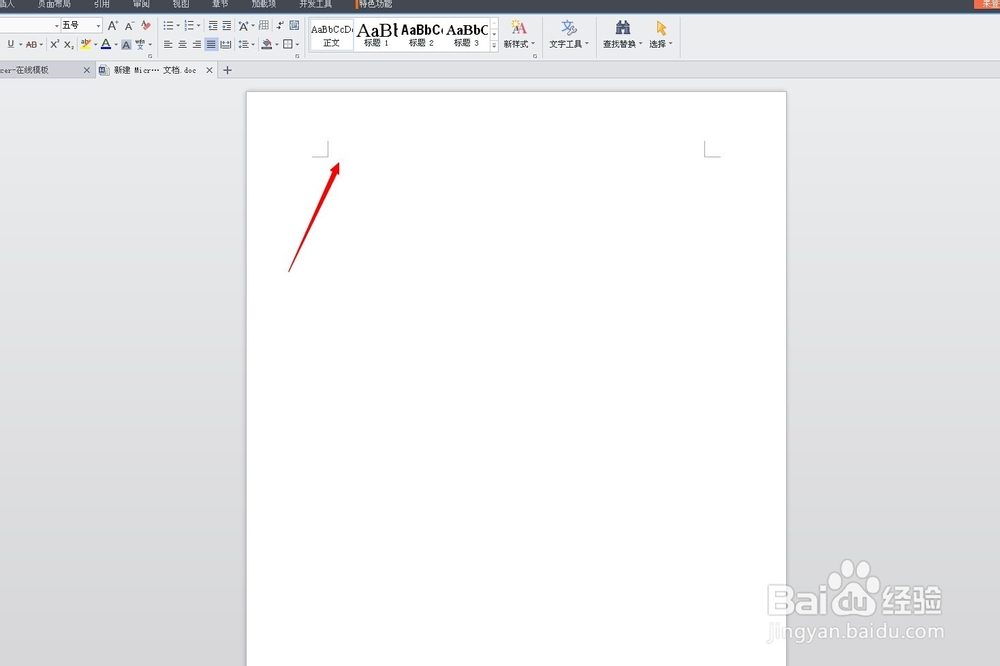
Task: Align text to the left
Action: [x=168, y=45]
